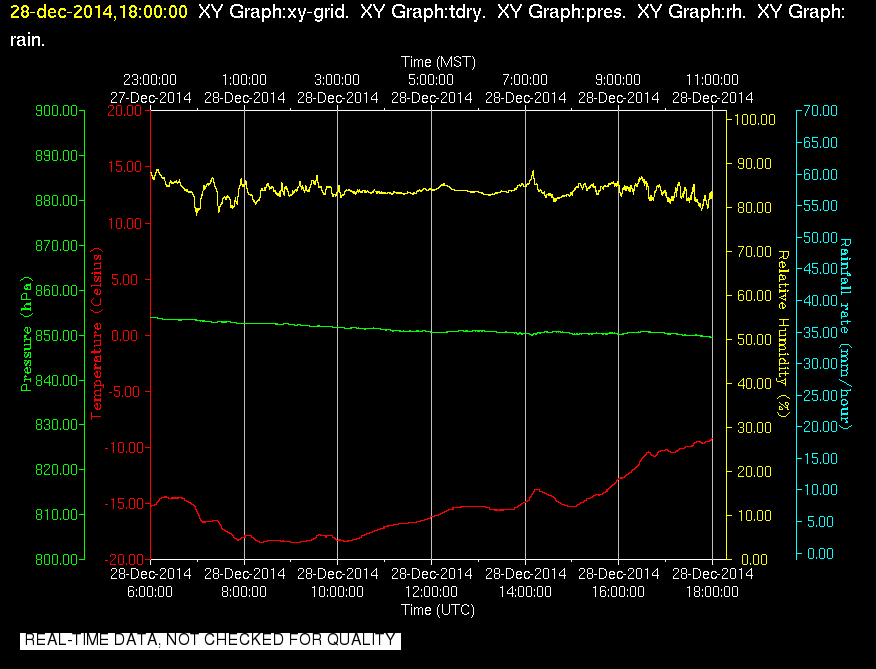Click the Relative Humidity (%) axis title
876x669 pixels.
[x=784, y=334]
